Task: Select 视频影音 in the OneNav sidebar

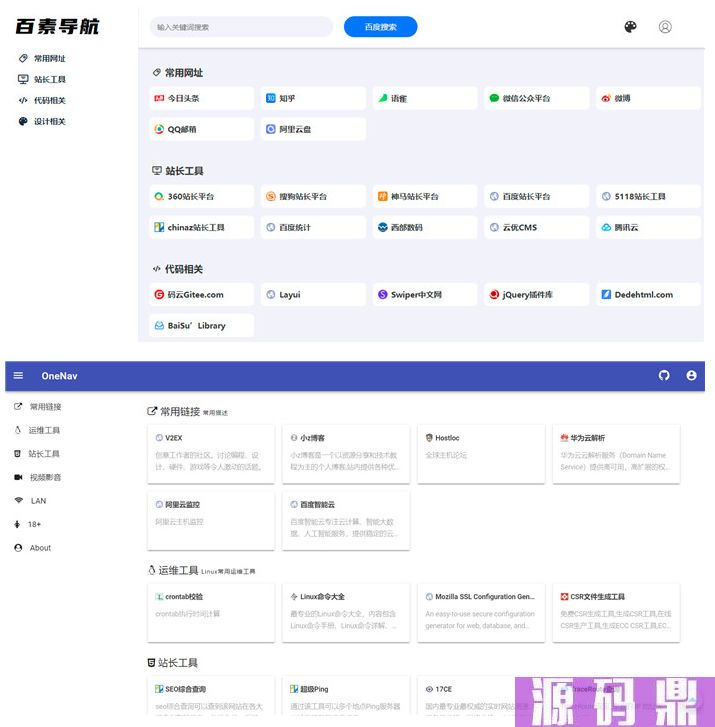Action: click(38, 477)
